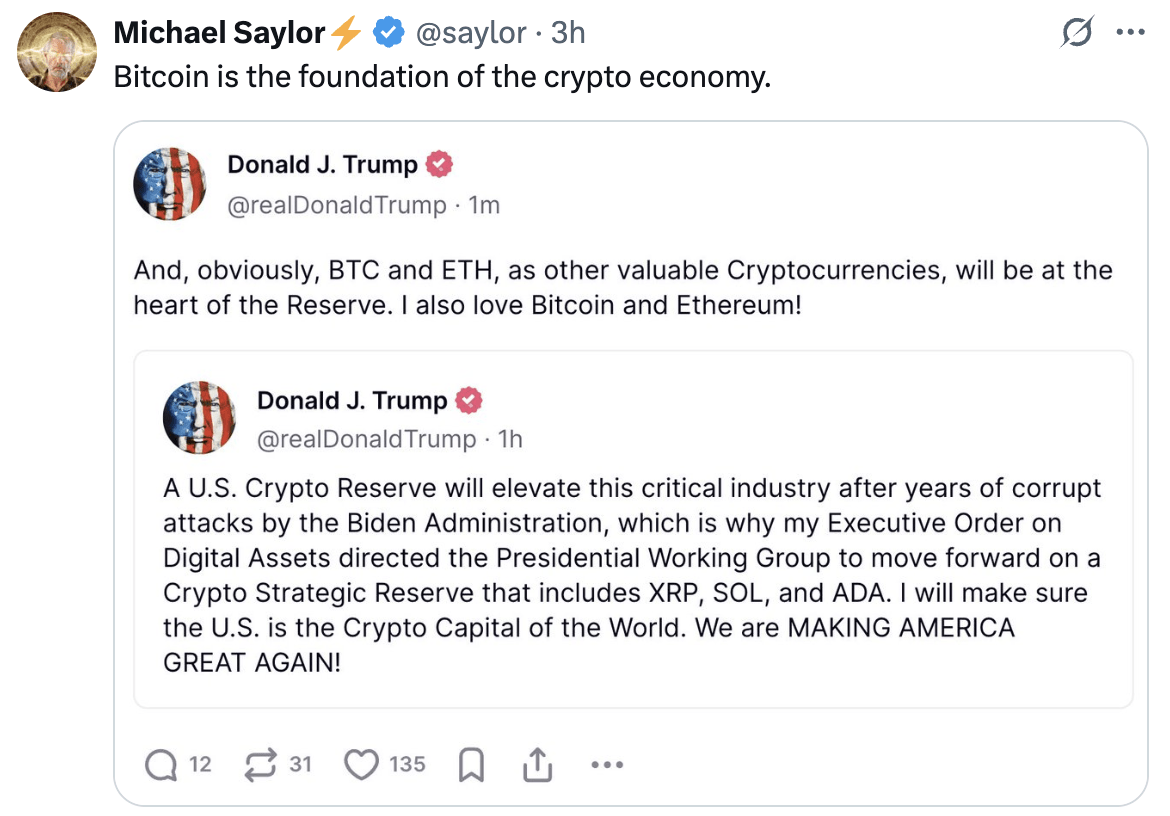1170x816 pixels.
Task: Click the reply icon with 12 comments
Action: (160, 765)
